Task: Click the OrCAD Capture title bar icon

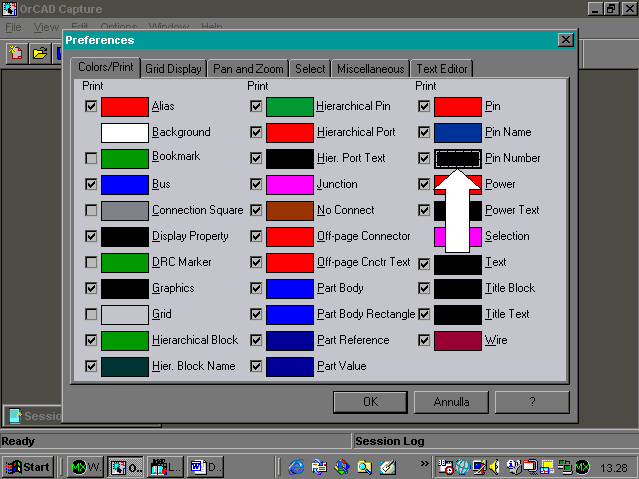Action: click(x=10, y=9)
